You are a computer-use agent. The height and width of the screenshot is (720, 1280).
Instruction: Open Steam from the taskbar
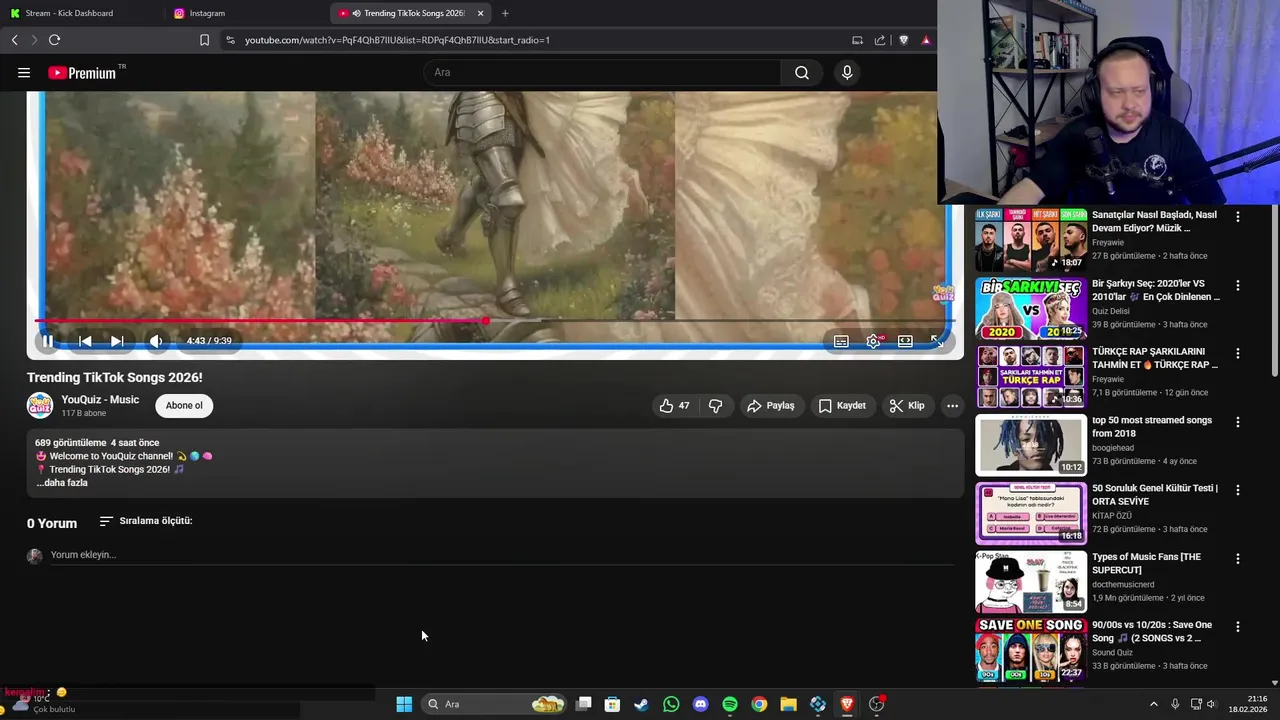641,704
